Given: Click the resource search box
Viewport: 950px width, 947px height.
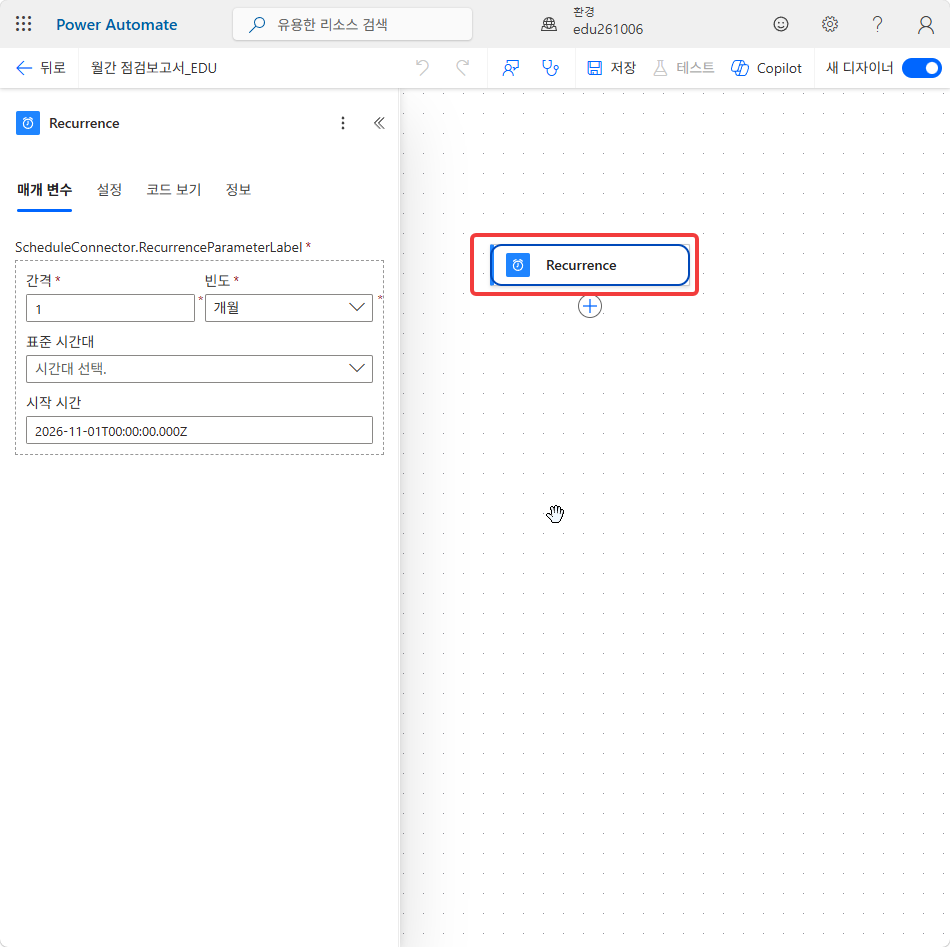Looking at the screenshot, I should (x=352, y=24).
